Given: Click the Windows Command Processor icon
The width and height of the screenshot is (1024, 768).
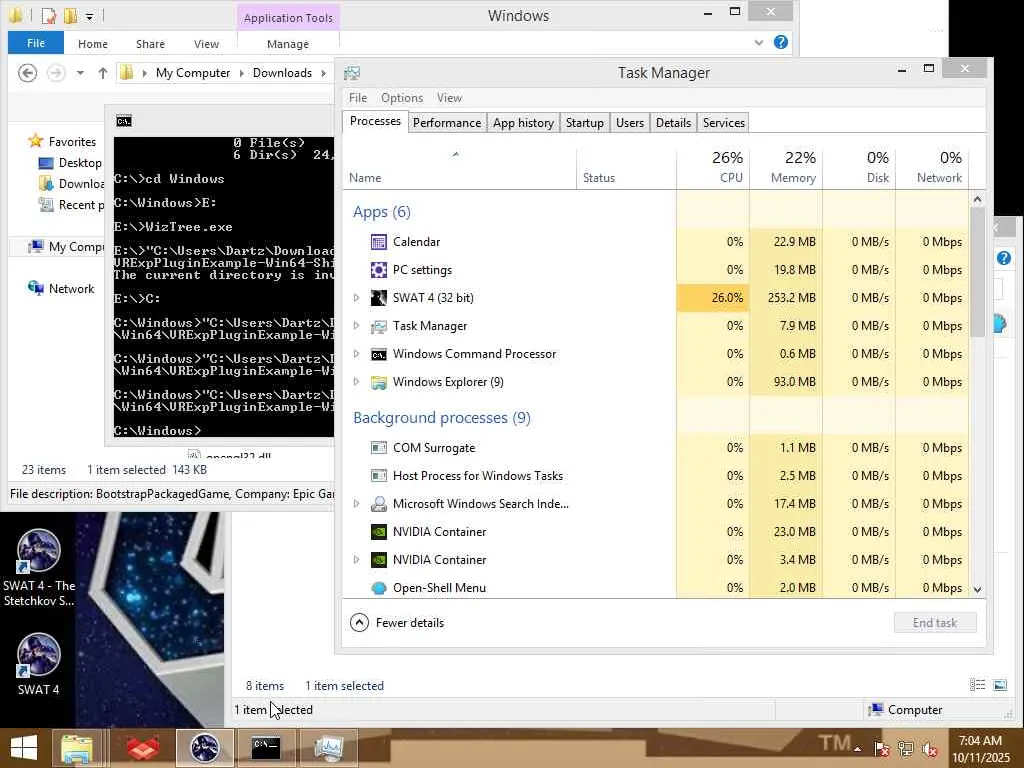Looking at the screenshot, I should coord(378,354).
